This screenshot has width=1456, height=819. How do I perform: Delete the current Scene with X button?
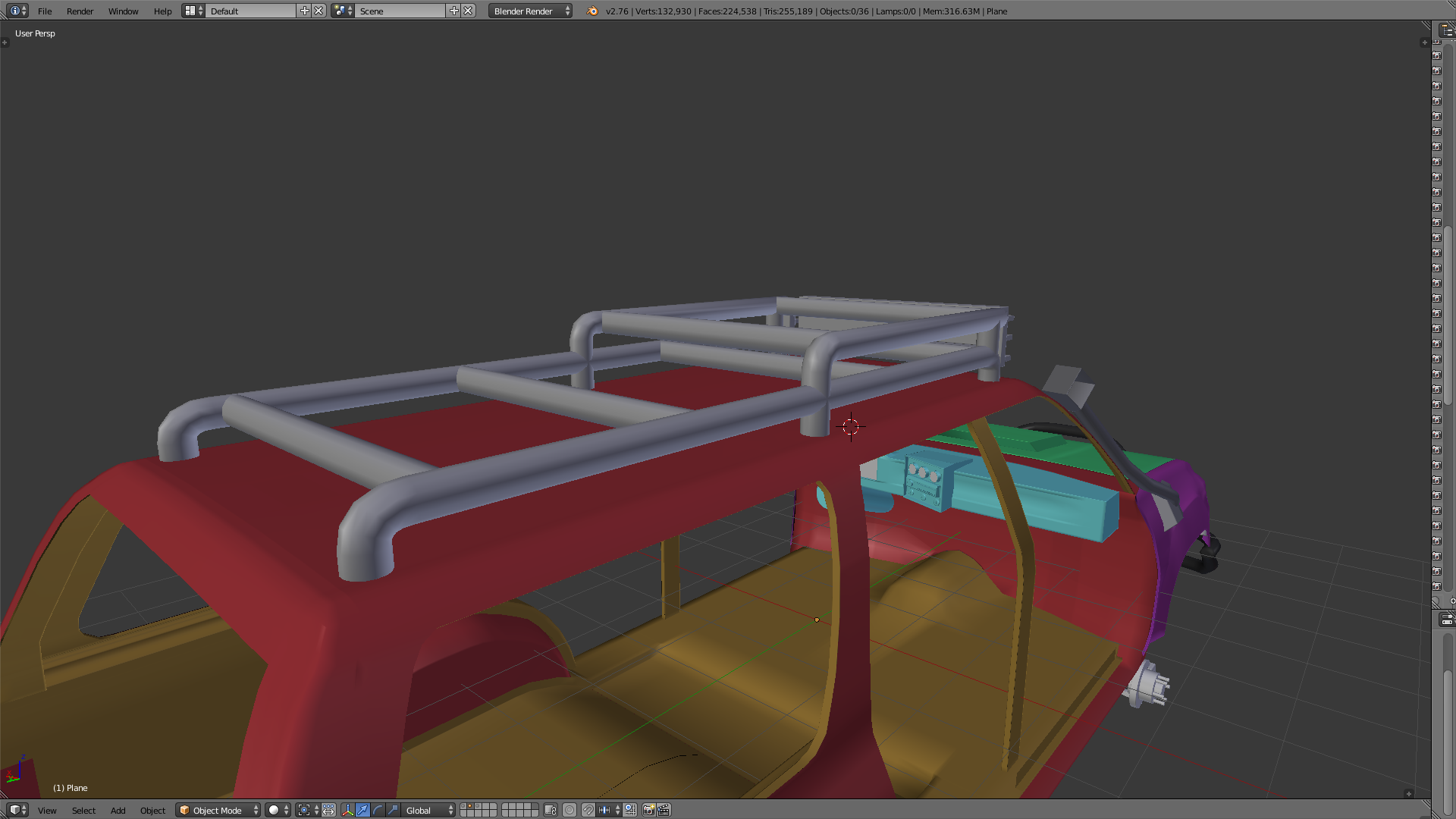(x=469, y=11)
